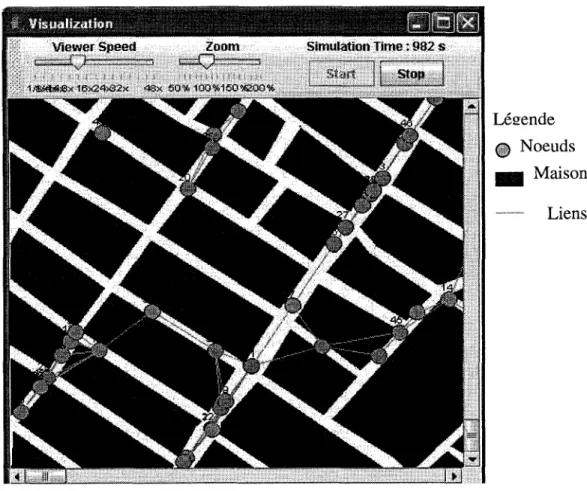Click the Zoom label

pyautogui.click(x=222, y=46)
